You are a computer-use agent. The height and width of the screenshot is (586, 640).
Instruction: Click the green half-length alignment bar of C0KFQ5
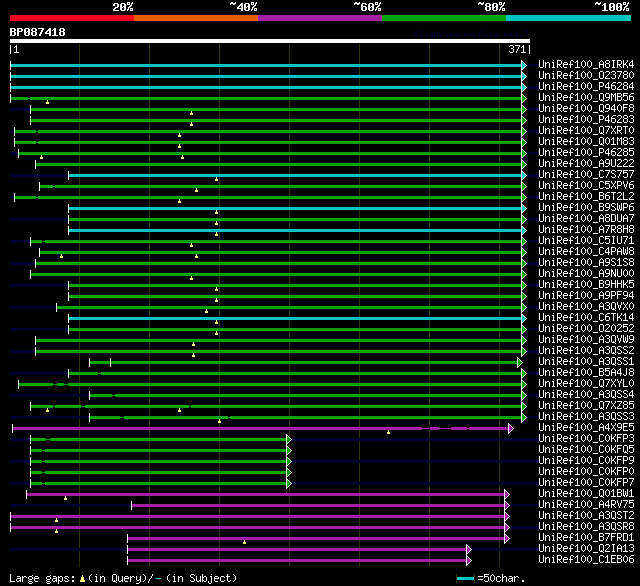pyautogui.click(x=161, y=451)
